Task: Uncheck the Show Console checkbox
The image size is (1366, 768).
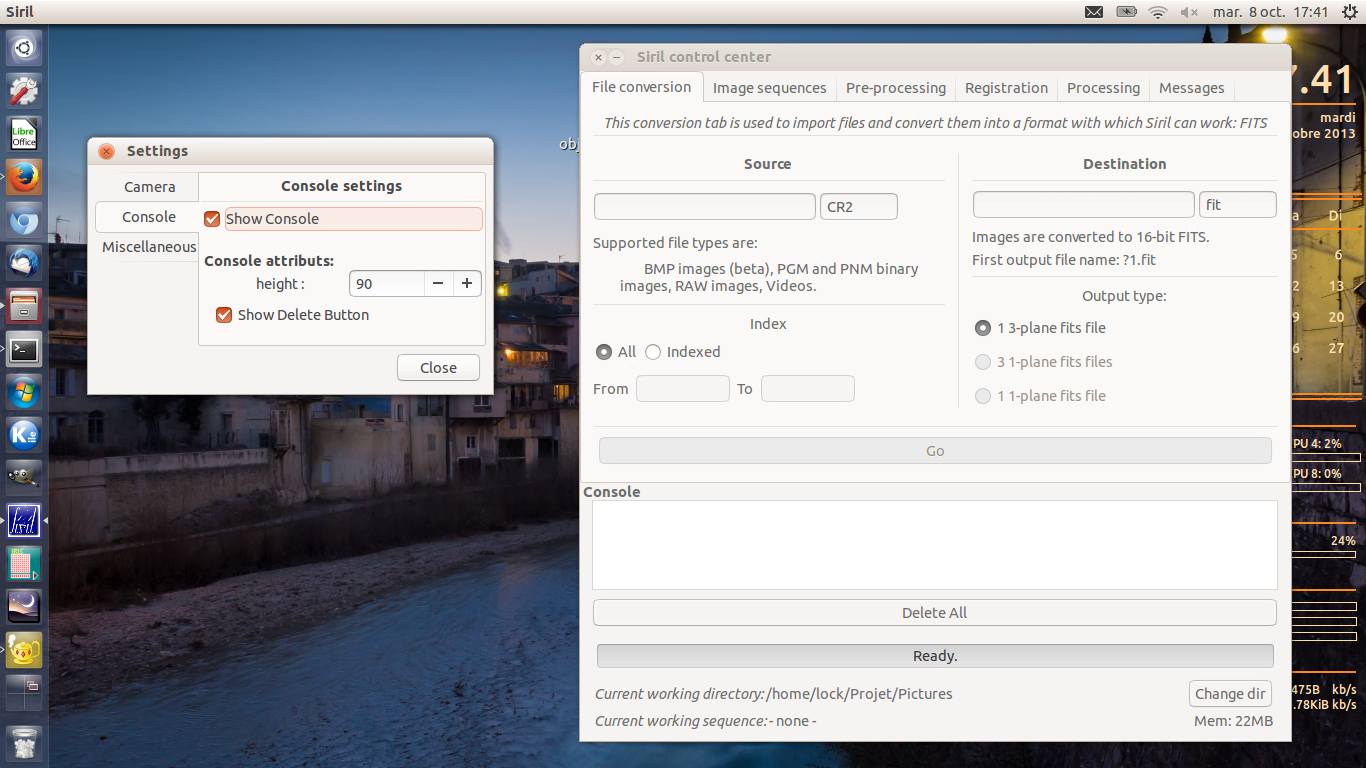Action: tap(212, 219)
